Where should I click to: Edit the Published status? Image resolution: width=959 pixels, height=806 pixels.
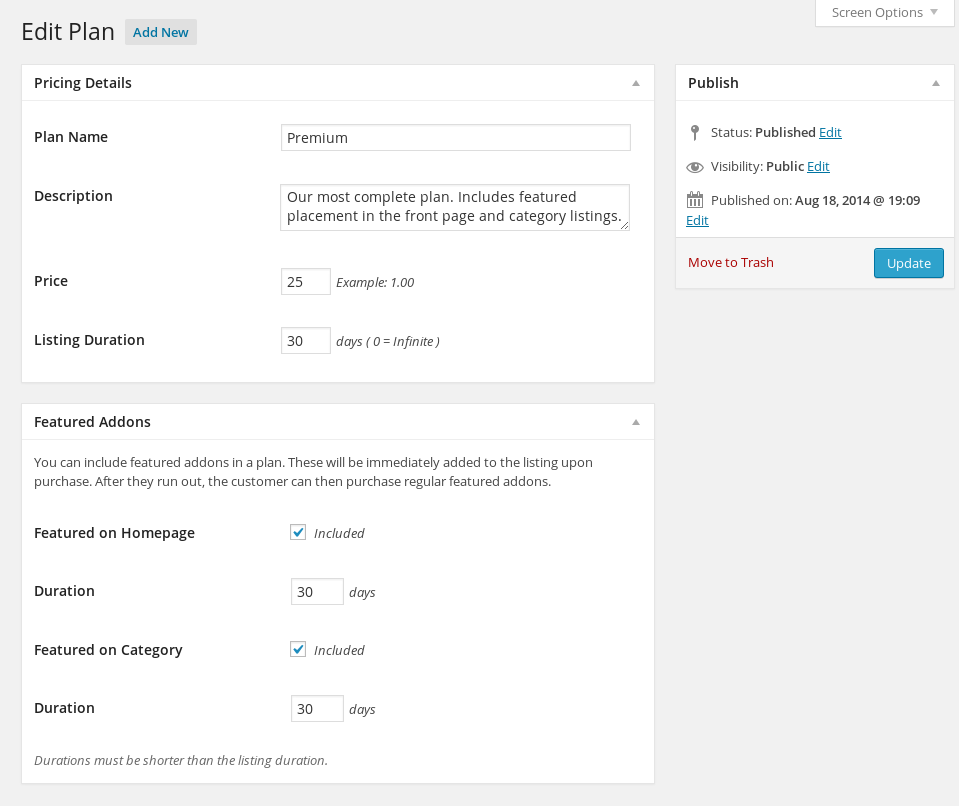point(830,132)
